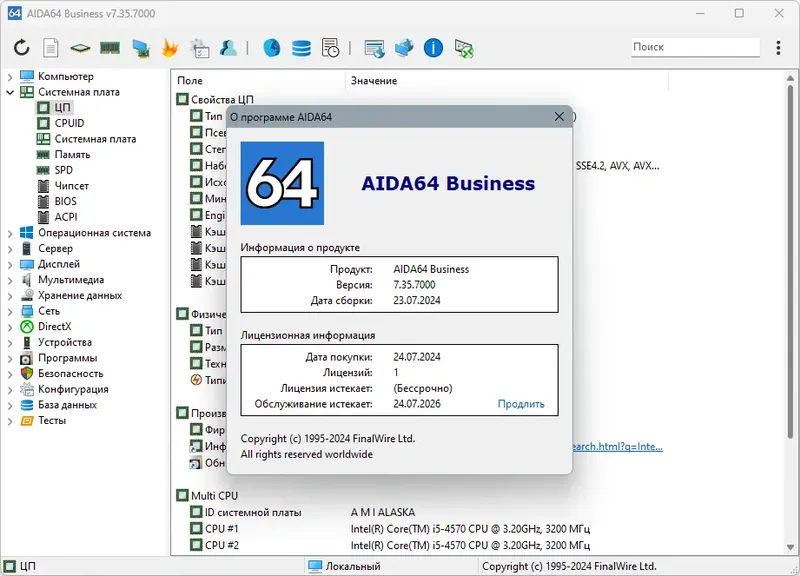Open the blue Info toolbar icon
This screenshot has height=576, width=800.
pos(434,47)
